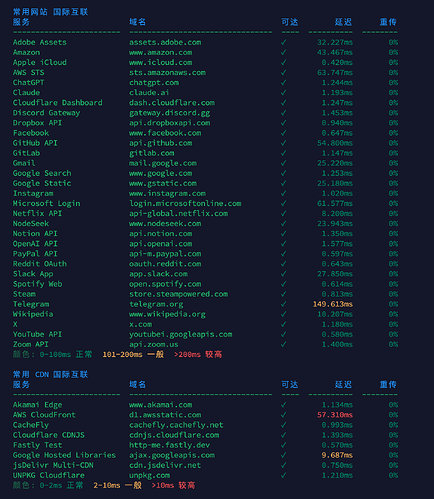Click api.openai.com domain
This screenshot has width=434, height=499.
coord(161,244)
